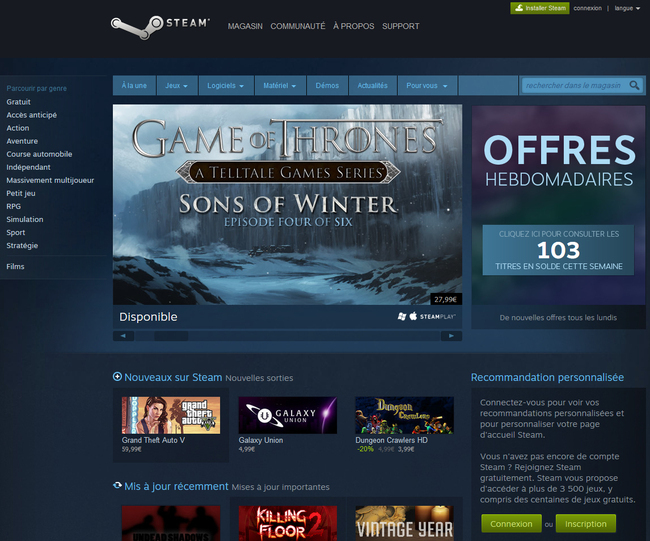The height and width of the screenshot is (541, 650).
Task: Click the carousel scrollbar thumb
Action: (x=171, y=336)
